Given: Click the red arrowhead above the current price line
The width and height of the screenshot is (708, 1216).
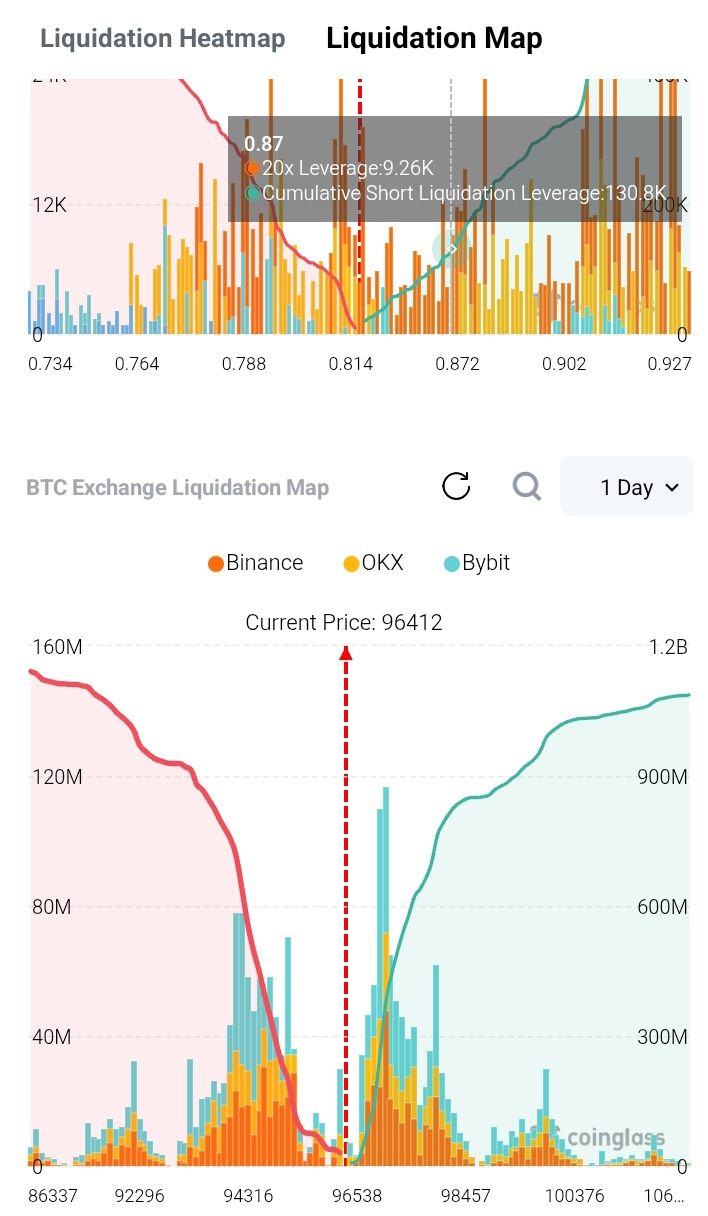Looking at the screenshot, I should click(x=346, y=653).
